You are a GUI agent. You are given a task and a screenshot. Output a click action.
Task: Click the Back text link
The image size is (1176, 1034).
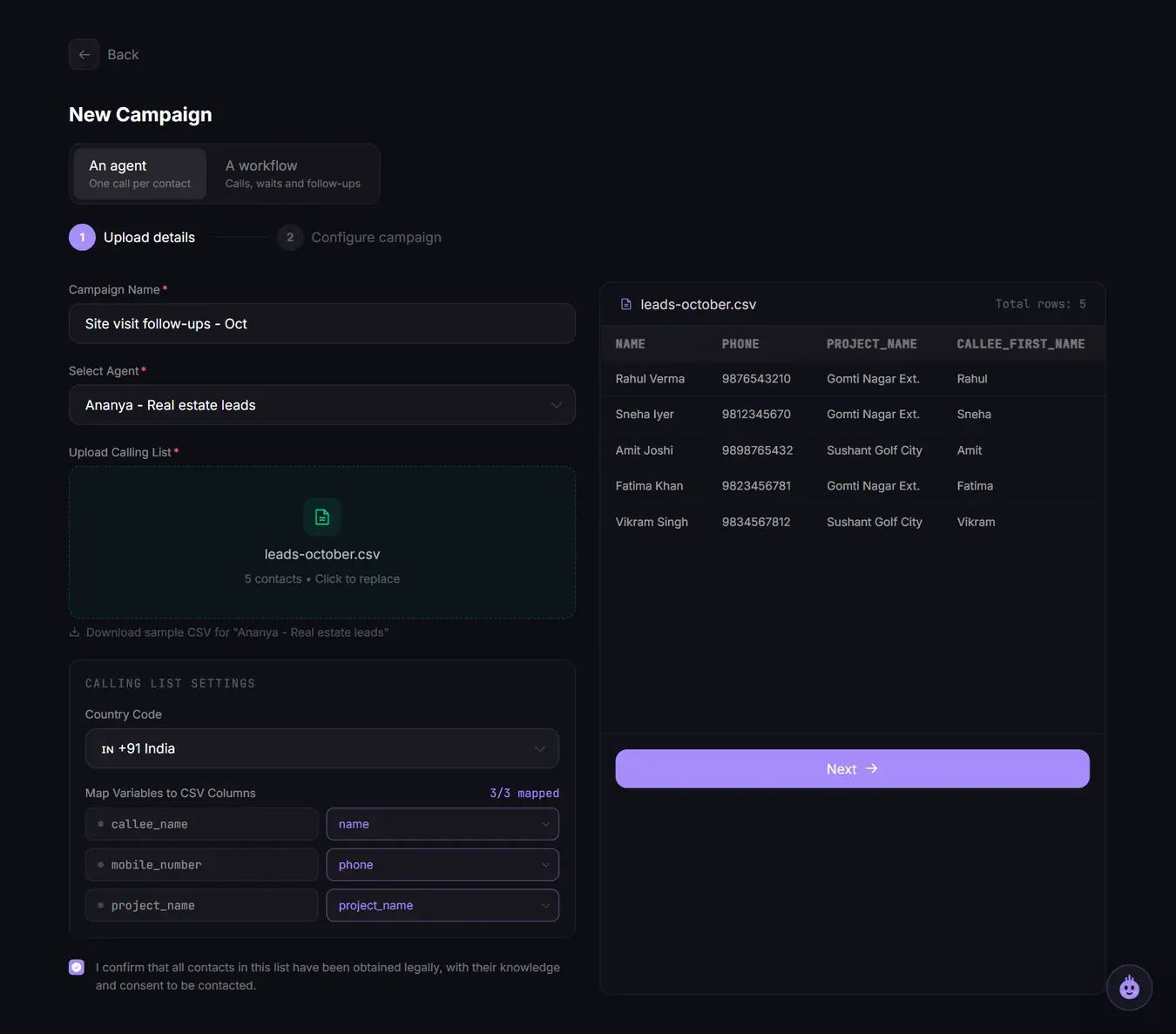click(123, 54)
